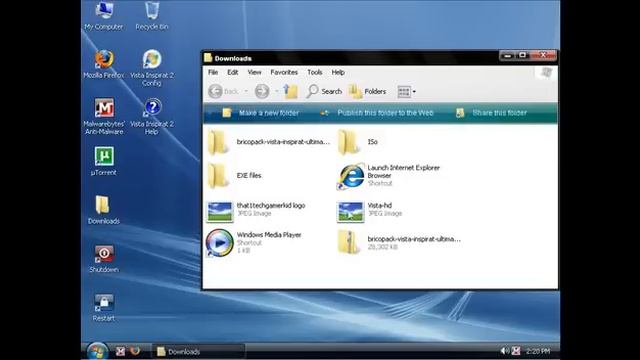640x360 pixels.
Task: Toggle the Folders pane
Action: pyautogui.click(x=367, y=91)
